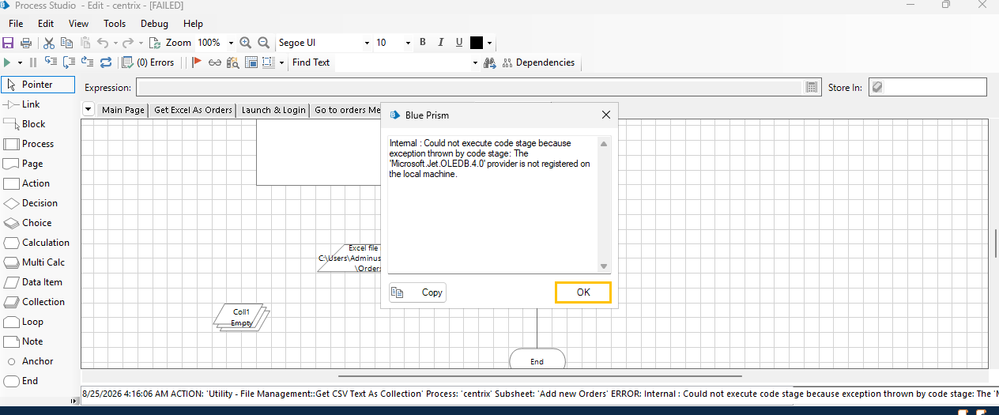Select the Link tool
The image size is (999, 415).
tap(31, 104)
